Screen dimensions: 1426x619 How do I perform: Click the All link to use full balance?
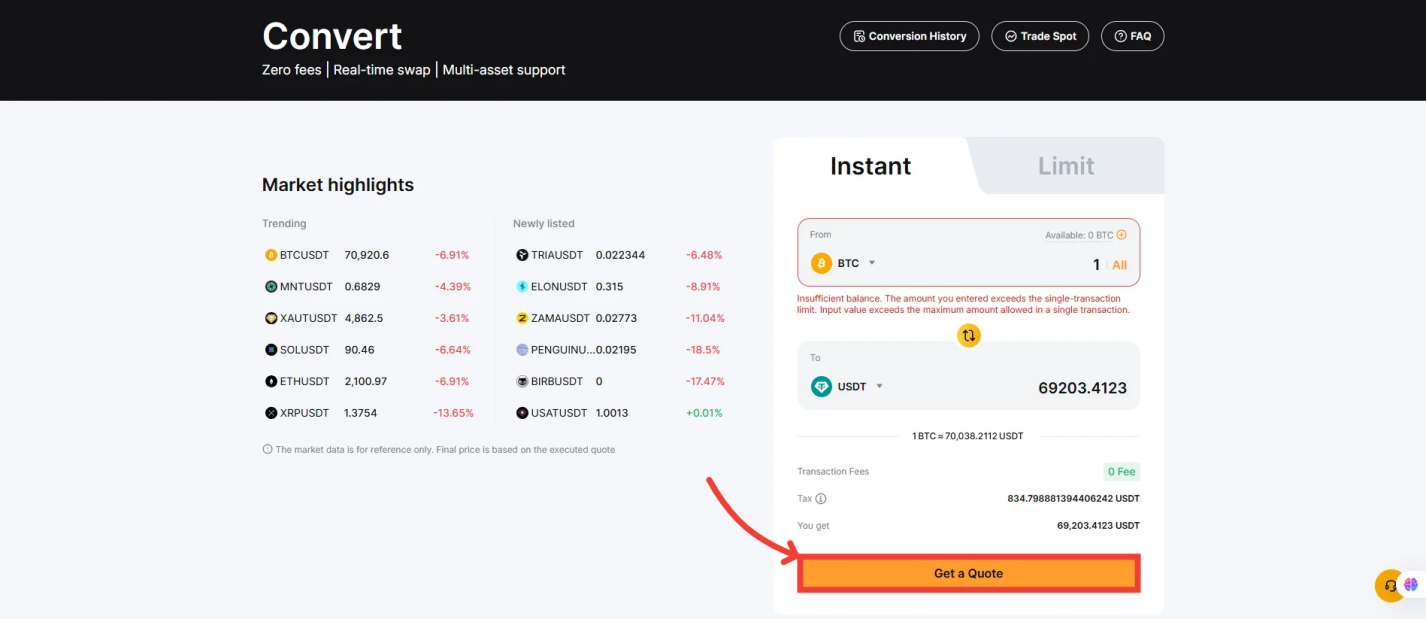(1118, 264)
